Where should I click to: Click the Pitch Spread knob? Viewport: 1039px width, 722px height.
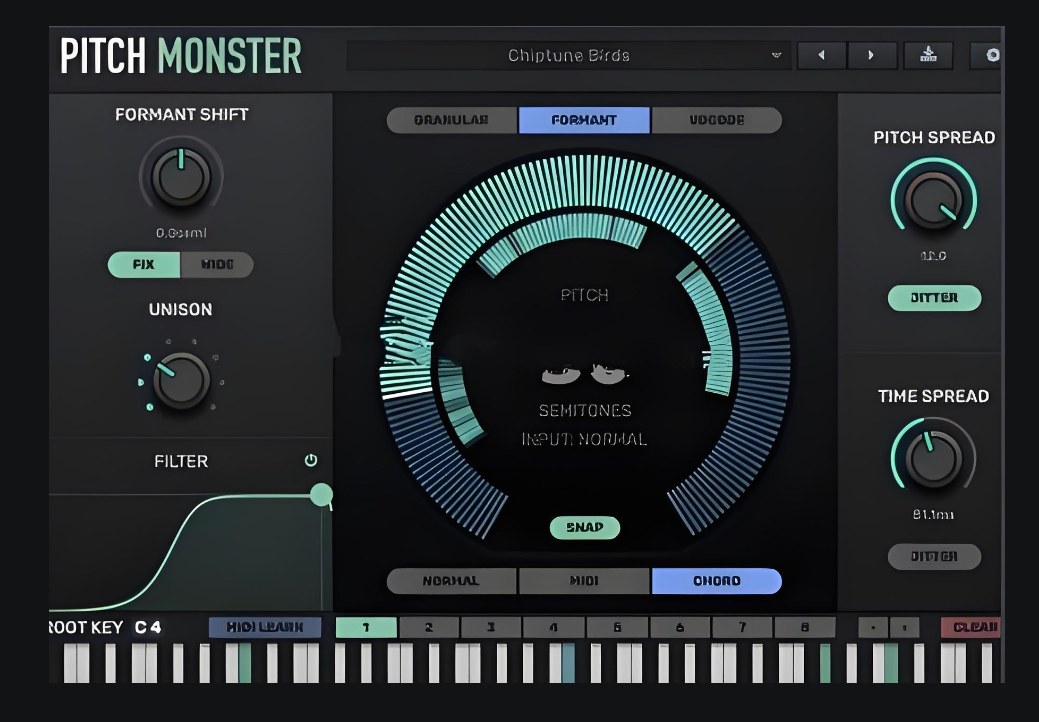point(934,199)
